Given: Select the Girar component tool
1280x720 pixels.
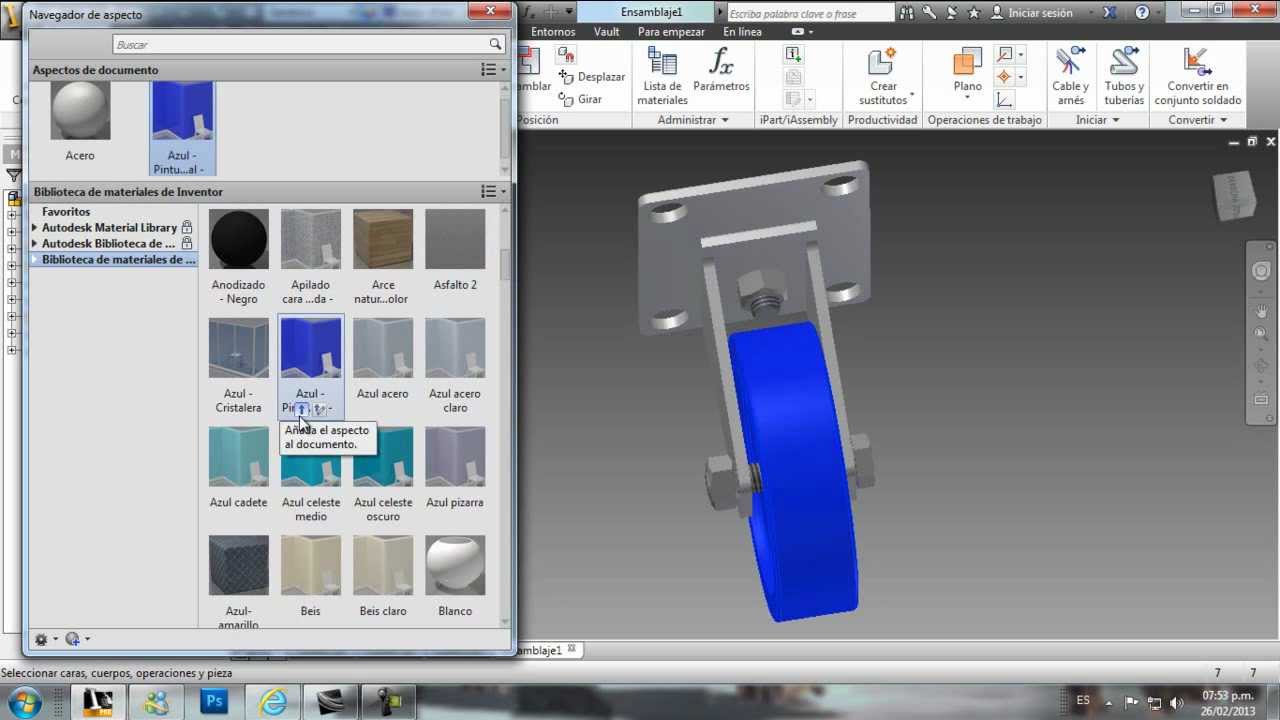Looking at the screenshot, I should (580, 99).
